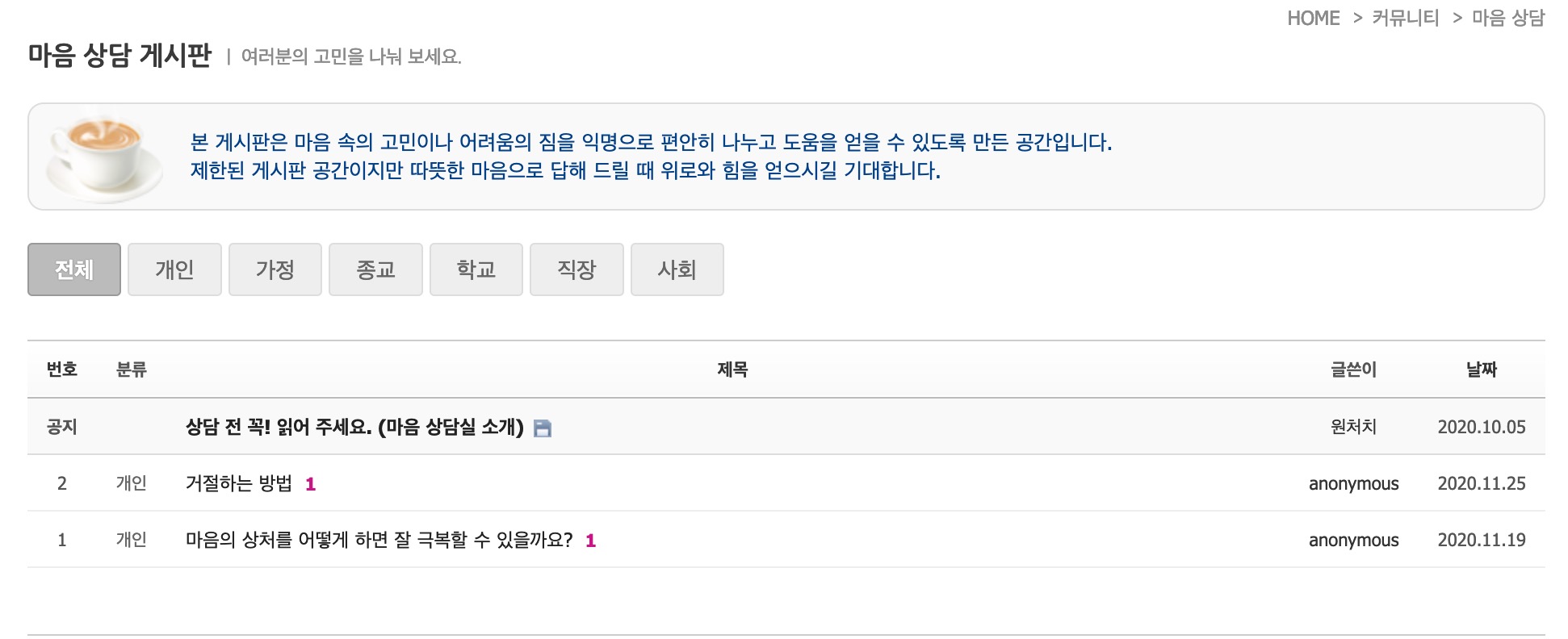Click the coffee cup image in the banner
Screen dimensions: 1568x639
point(104,157)
